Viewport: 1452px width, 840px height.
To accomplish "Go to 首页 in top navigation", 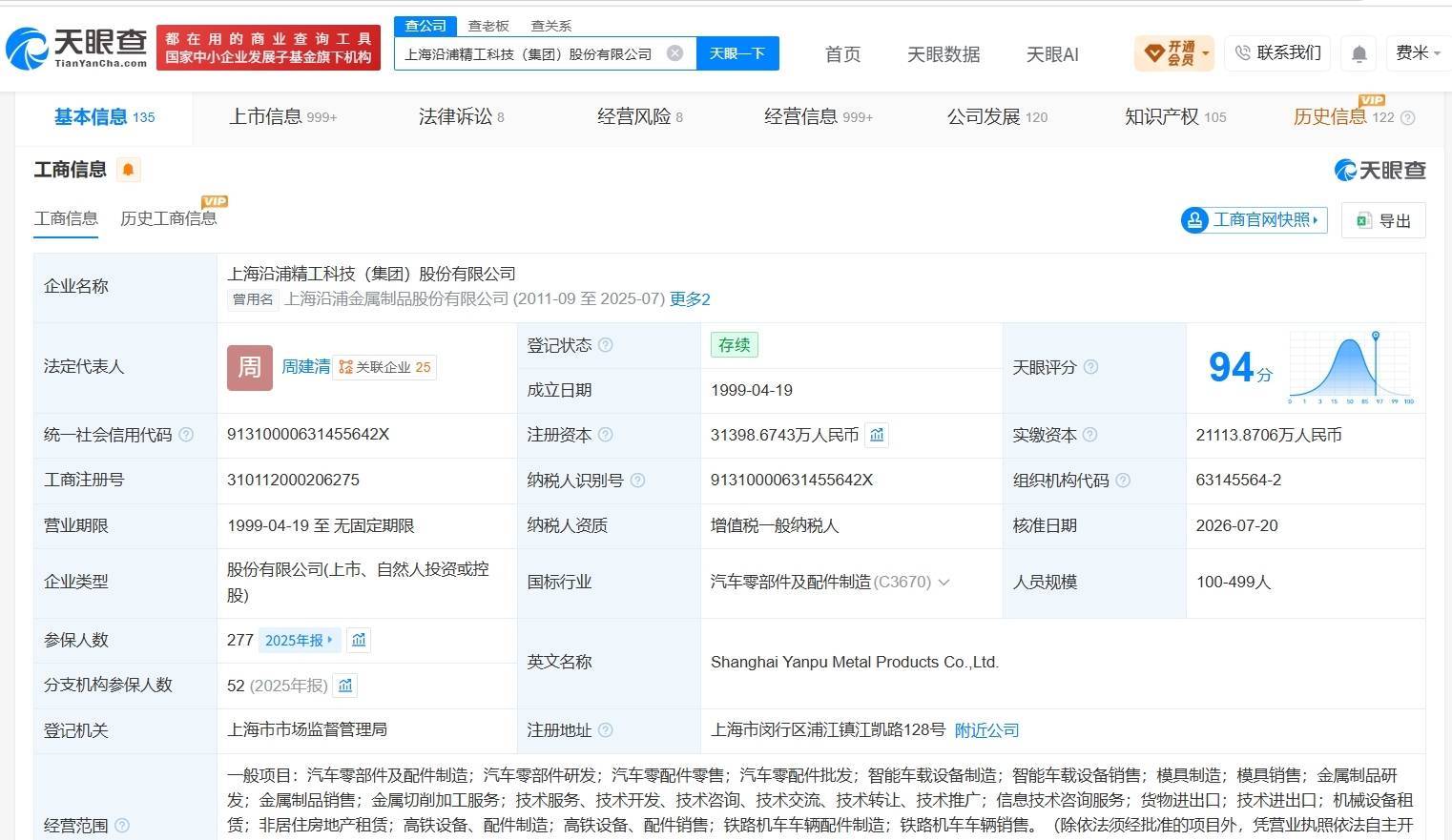I will click(842, 54).
